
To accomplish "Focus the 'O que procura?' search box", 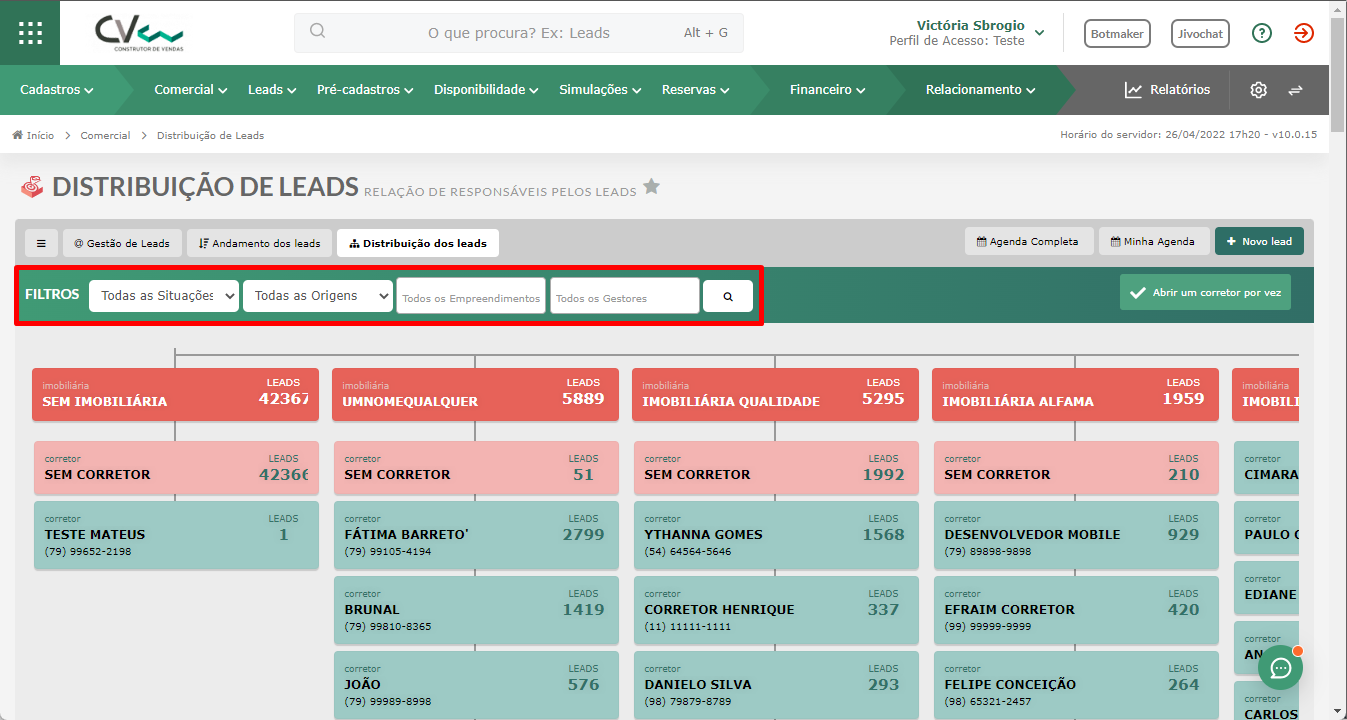I will [x=519, y=33].
